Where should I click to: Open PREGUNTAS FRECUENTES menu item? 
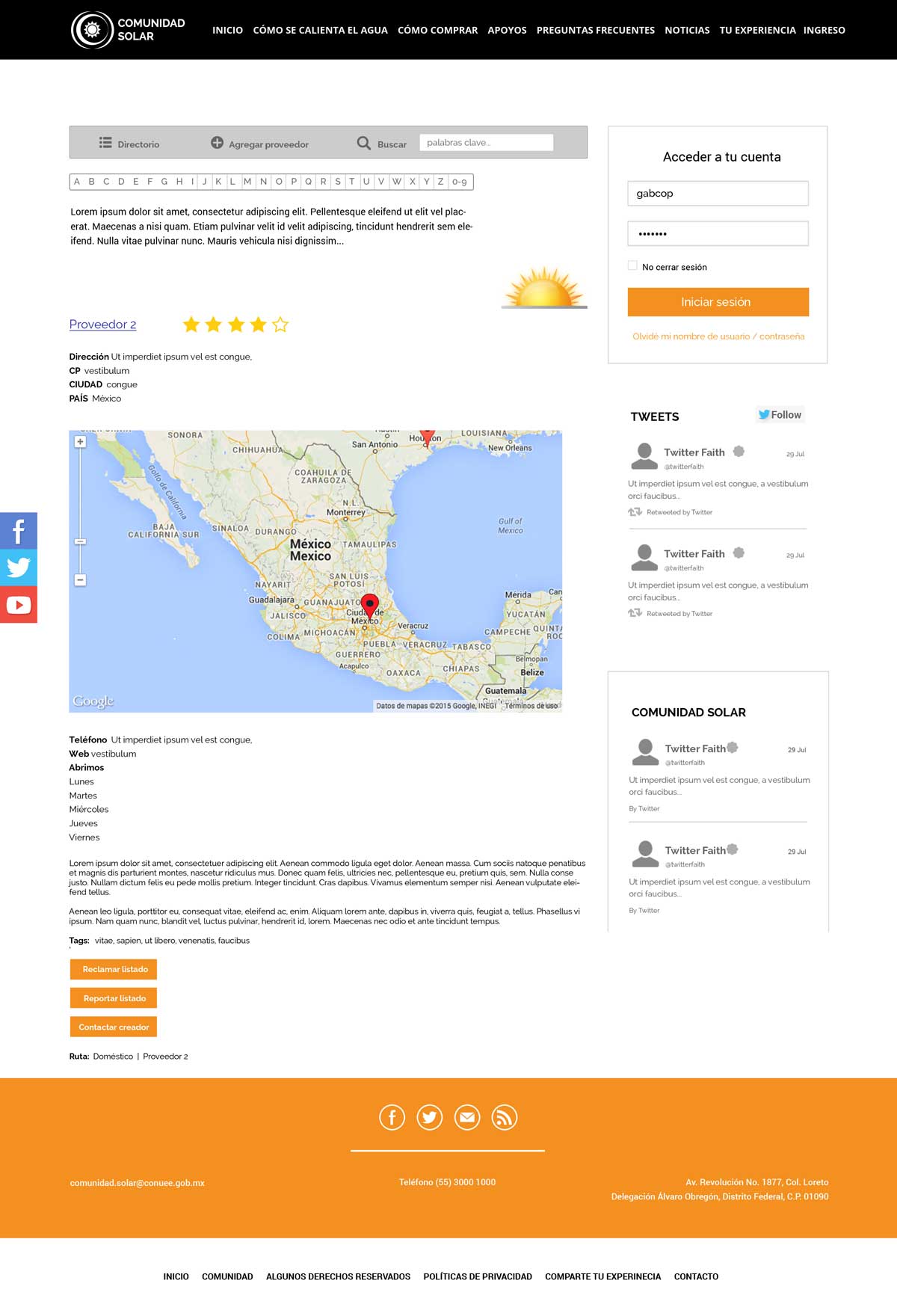coord(596,31)
